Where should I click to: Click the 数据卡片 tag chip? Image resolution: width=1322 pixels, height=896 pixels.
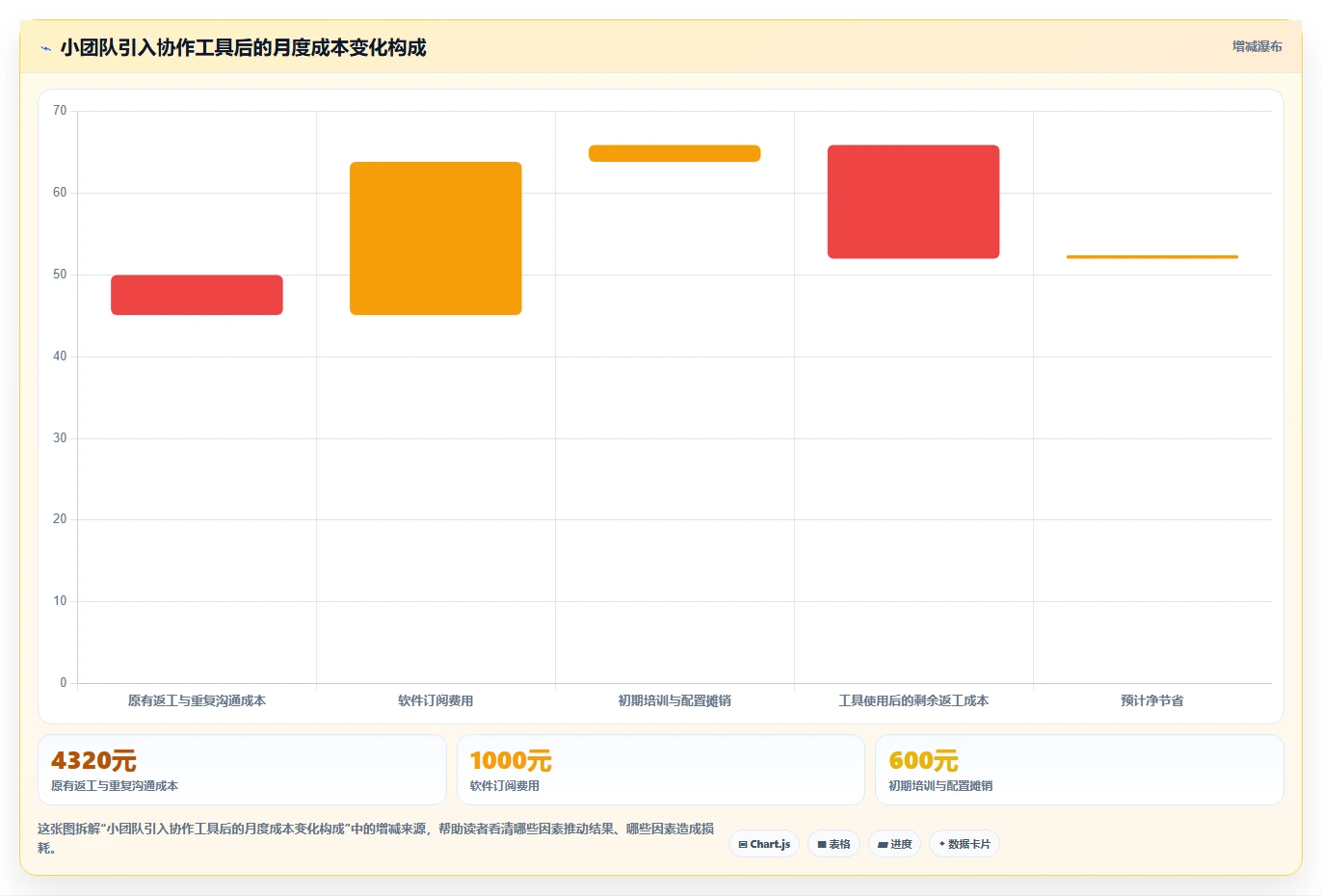pos(965,844)
